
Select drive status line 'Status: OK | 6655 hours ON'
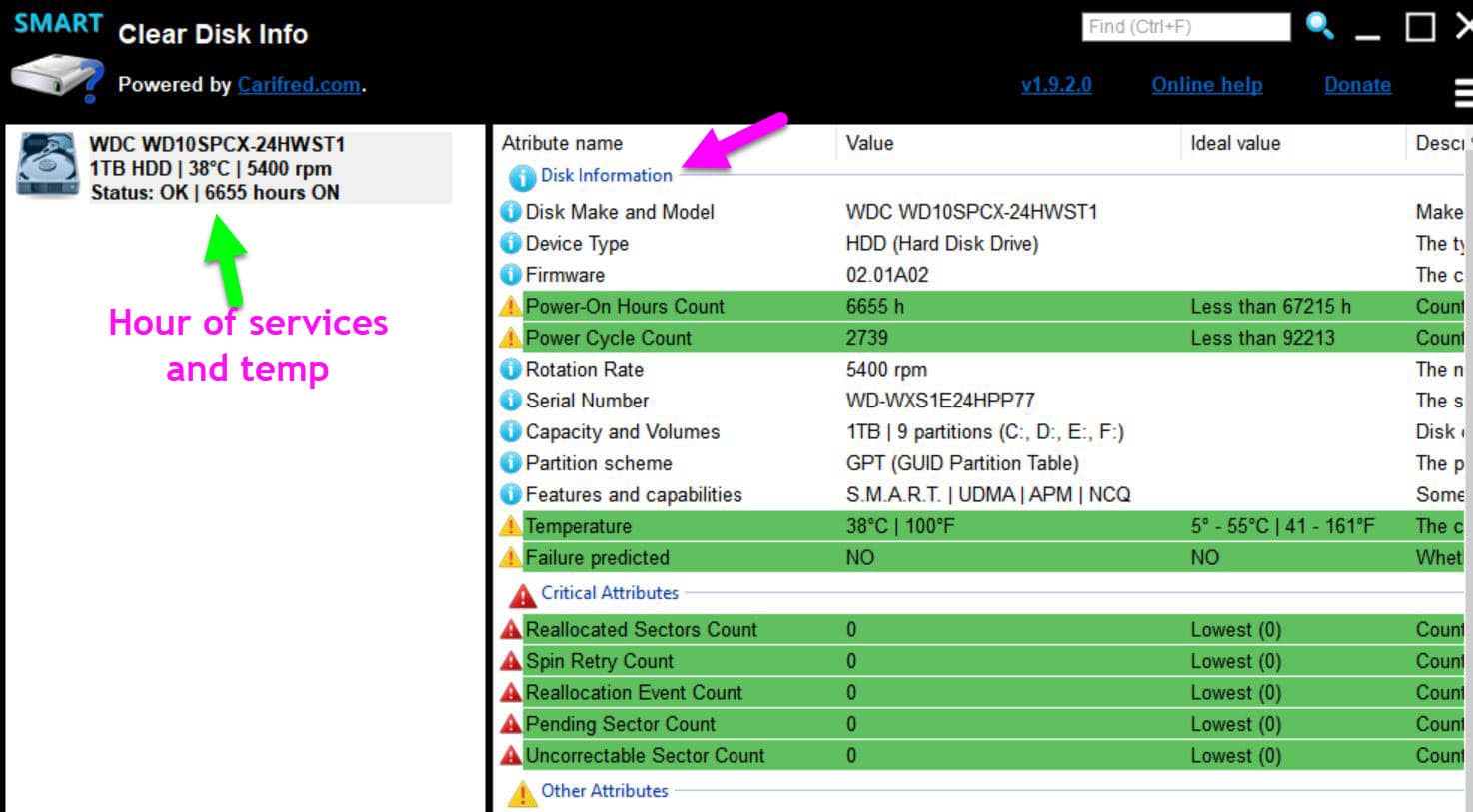[x=215, y=193]
